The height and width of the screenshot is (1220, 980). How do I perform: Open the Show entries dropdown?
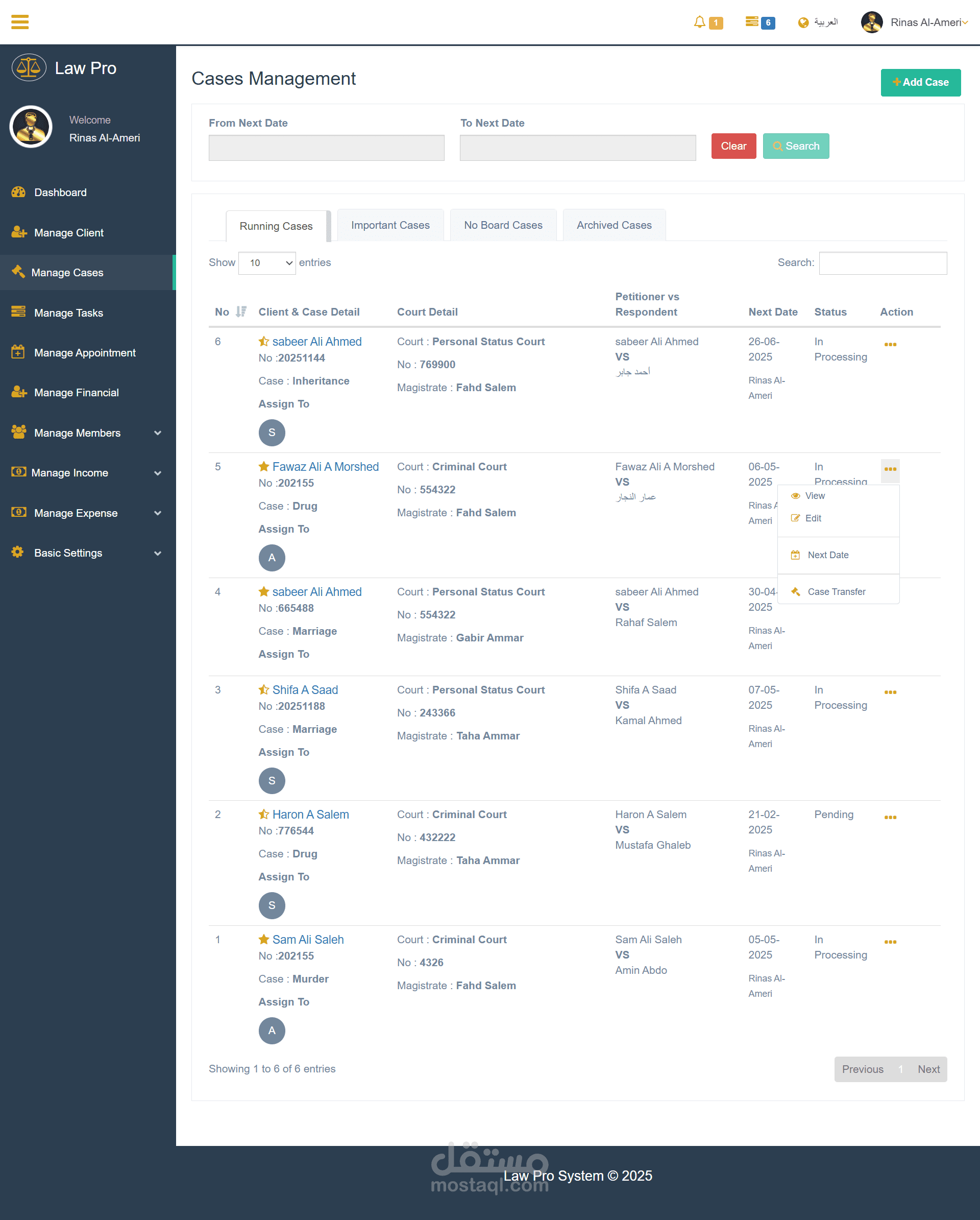click(267, 263)
